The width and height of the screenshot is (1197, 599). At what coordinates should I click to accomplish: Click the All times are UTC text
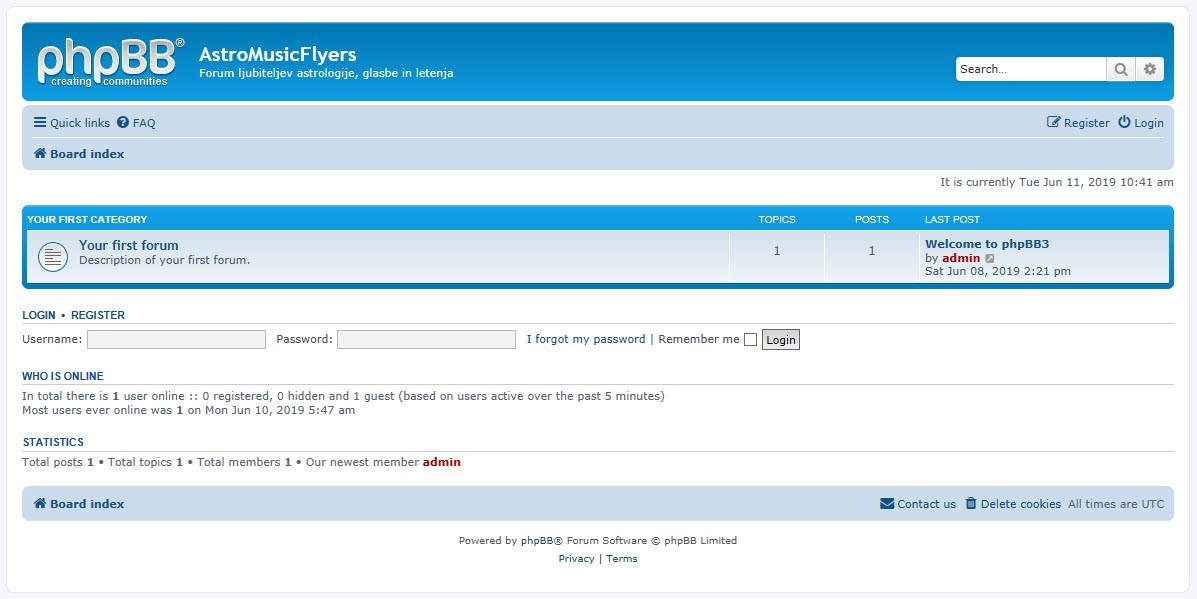tap(1116, 504)
